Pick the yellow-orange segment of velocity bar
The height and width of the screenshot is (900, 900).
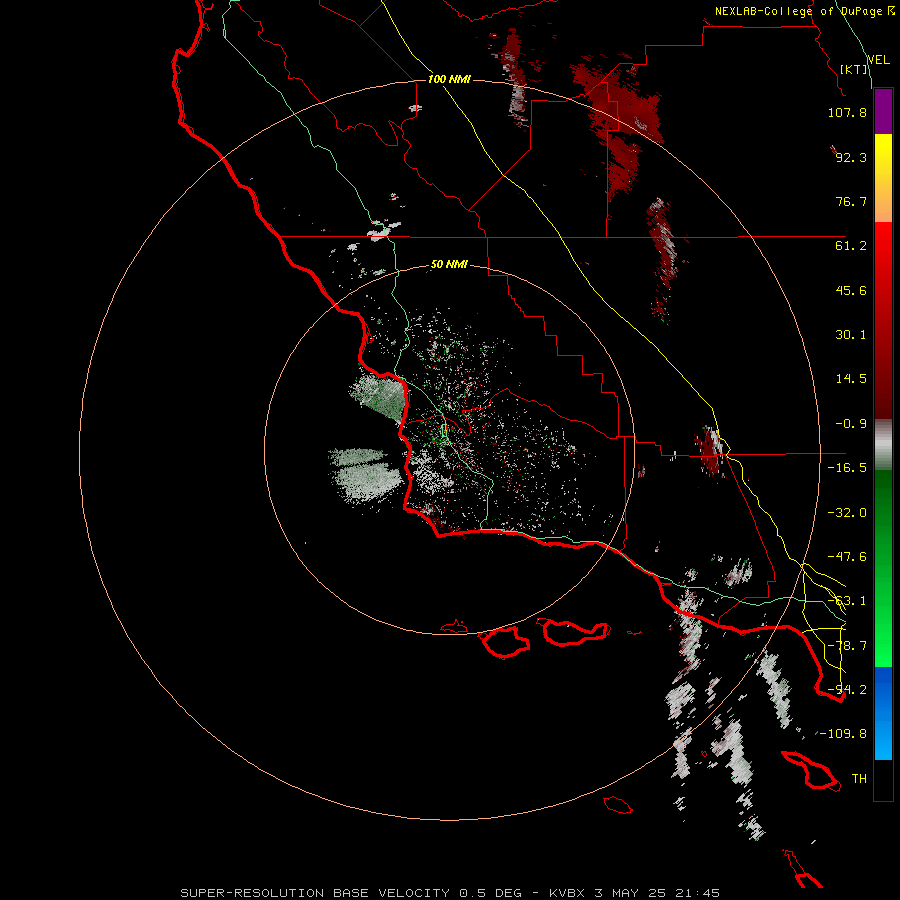pyautogui.click(x=883, y=178)
